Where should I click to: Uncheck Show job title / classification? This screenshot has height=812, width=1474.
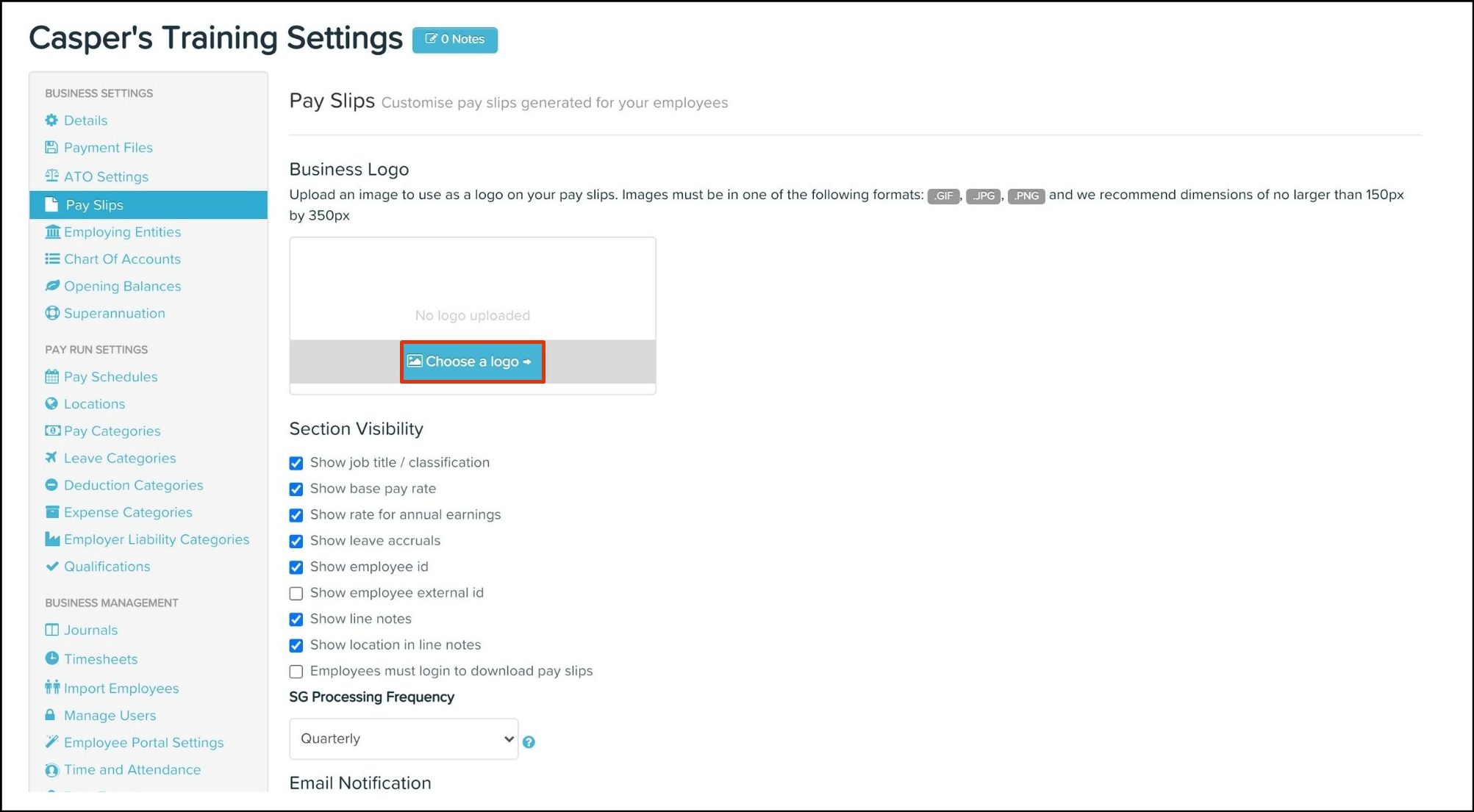point(296,463)
